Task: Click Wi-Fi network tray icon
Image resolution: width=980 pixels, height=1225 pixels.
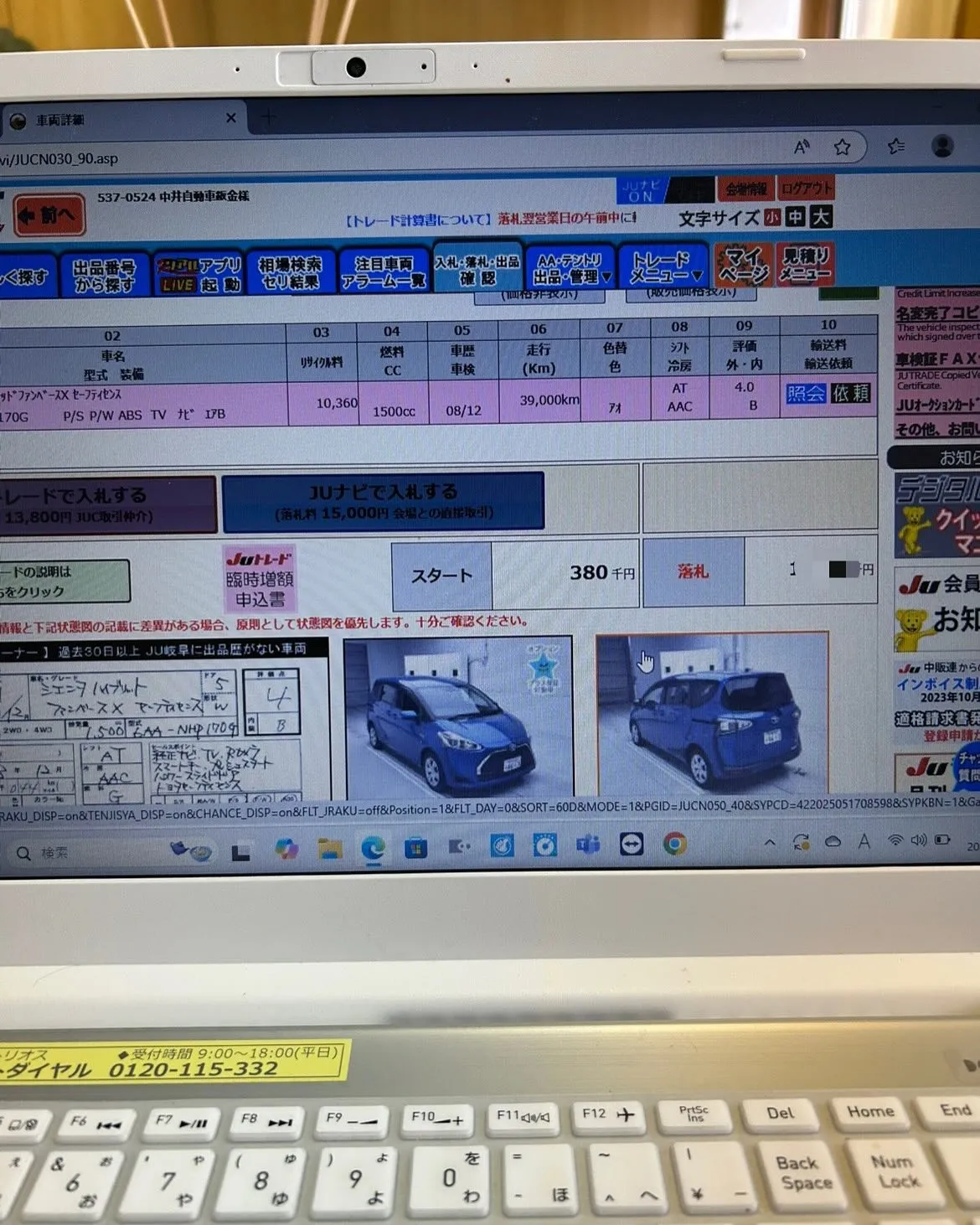Action: pyautogui.click(x=895, y=840)
